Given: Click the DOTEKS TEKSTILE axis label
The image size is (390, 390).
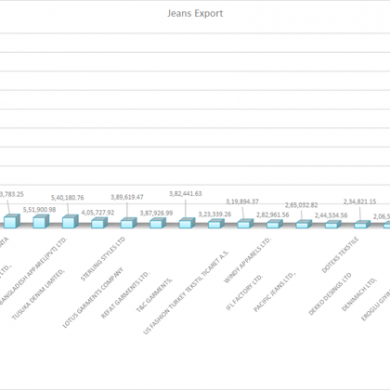Looking at the screenshot, I should [x=340, y=255].
